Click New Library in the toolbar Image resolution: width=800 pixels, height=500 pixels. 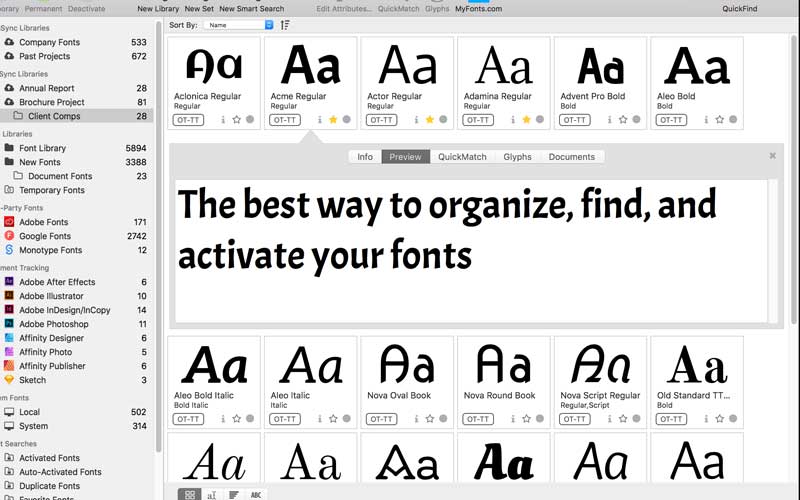[158, 9]
